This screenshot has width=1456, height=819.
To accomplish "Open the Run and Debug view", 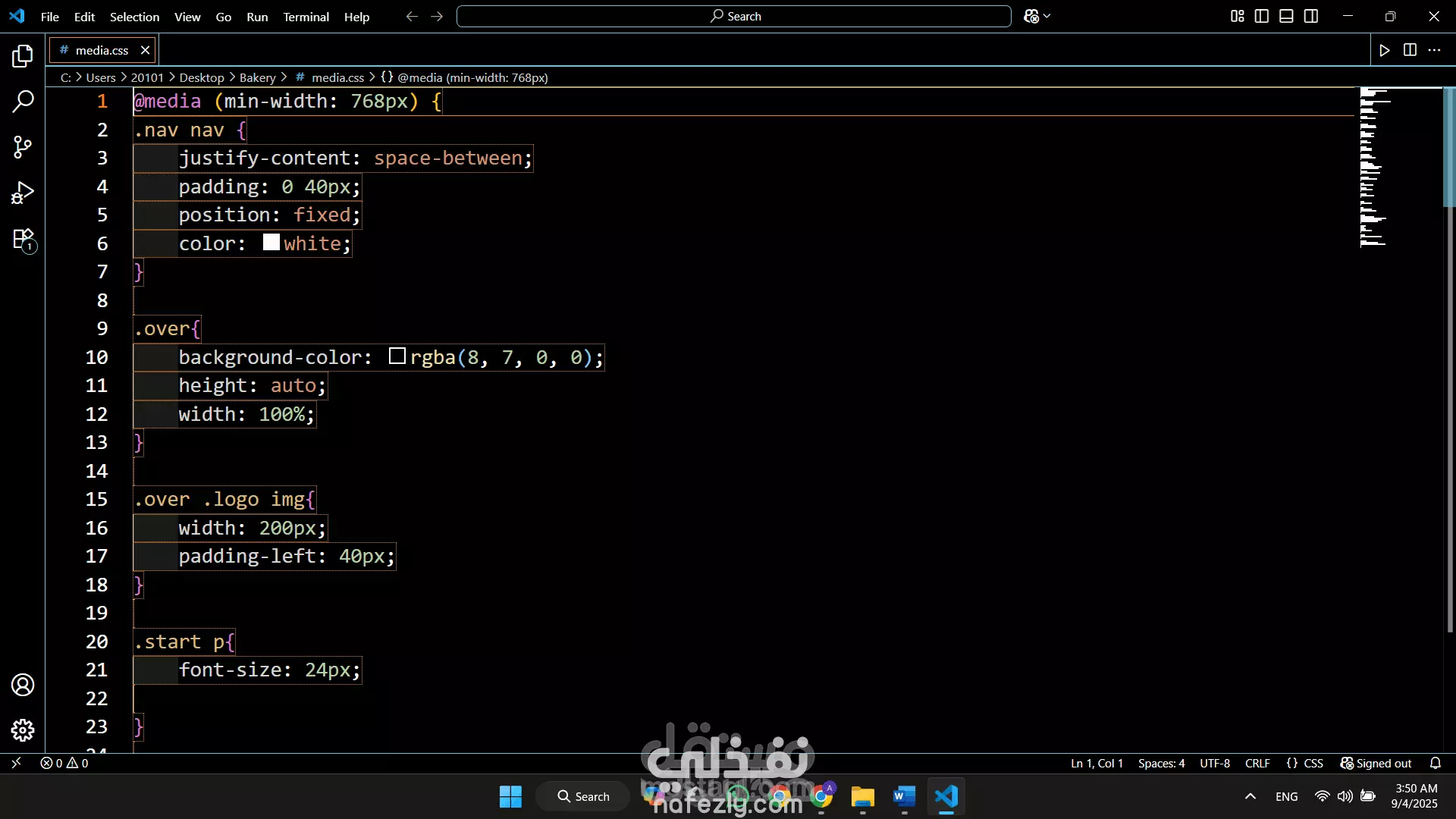I will pyautogui.click(x=23, y=193).
